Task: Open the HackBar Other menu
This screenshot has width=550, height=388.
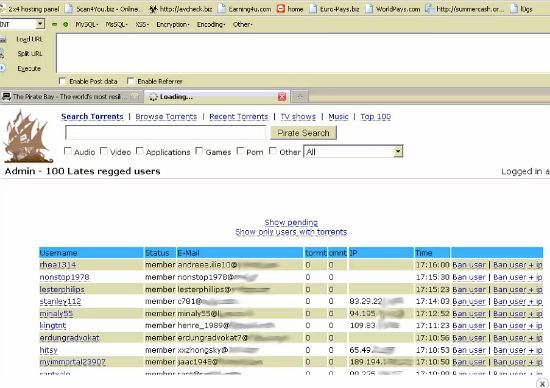Action: pos(242,25)
